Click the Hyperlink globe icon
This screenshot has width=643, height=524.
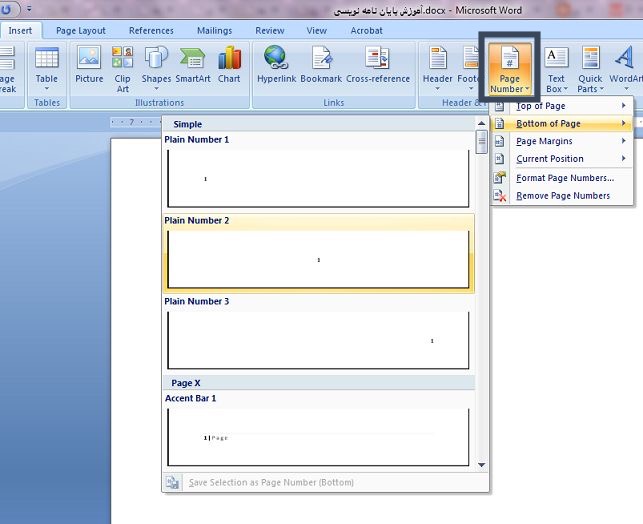[275, 60]
